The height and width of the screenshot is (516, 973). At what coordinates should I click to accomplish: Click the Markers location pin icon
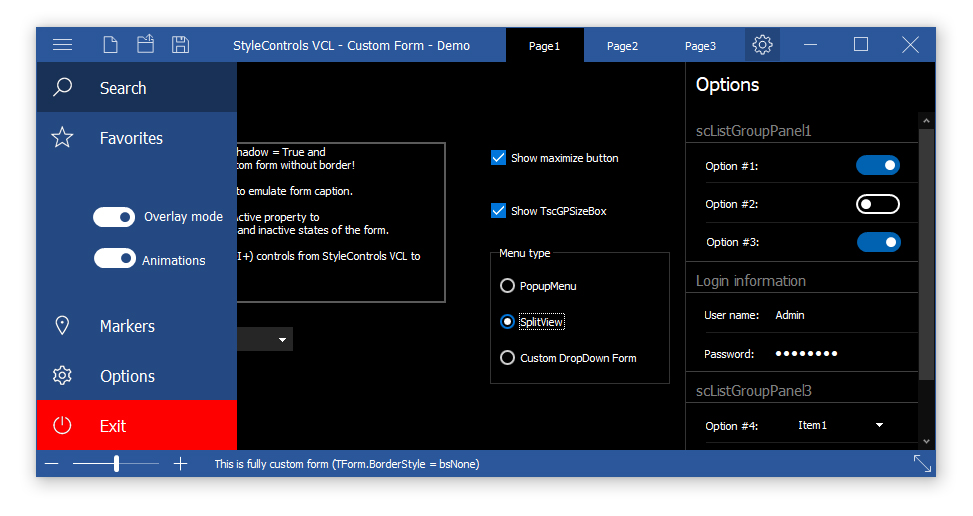pos(62,326)
